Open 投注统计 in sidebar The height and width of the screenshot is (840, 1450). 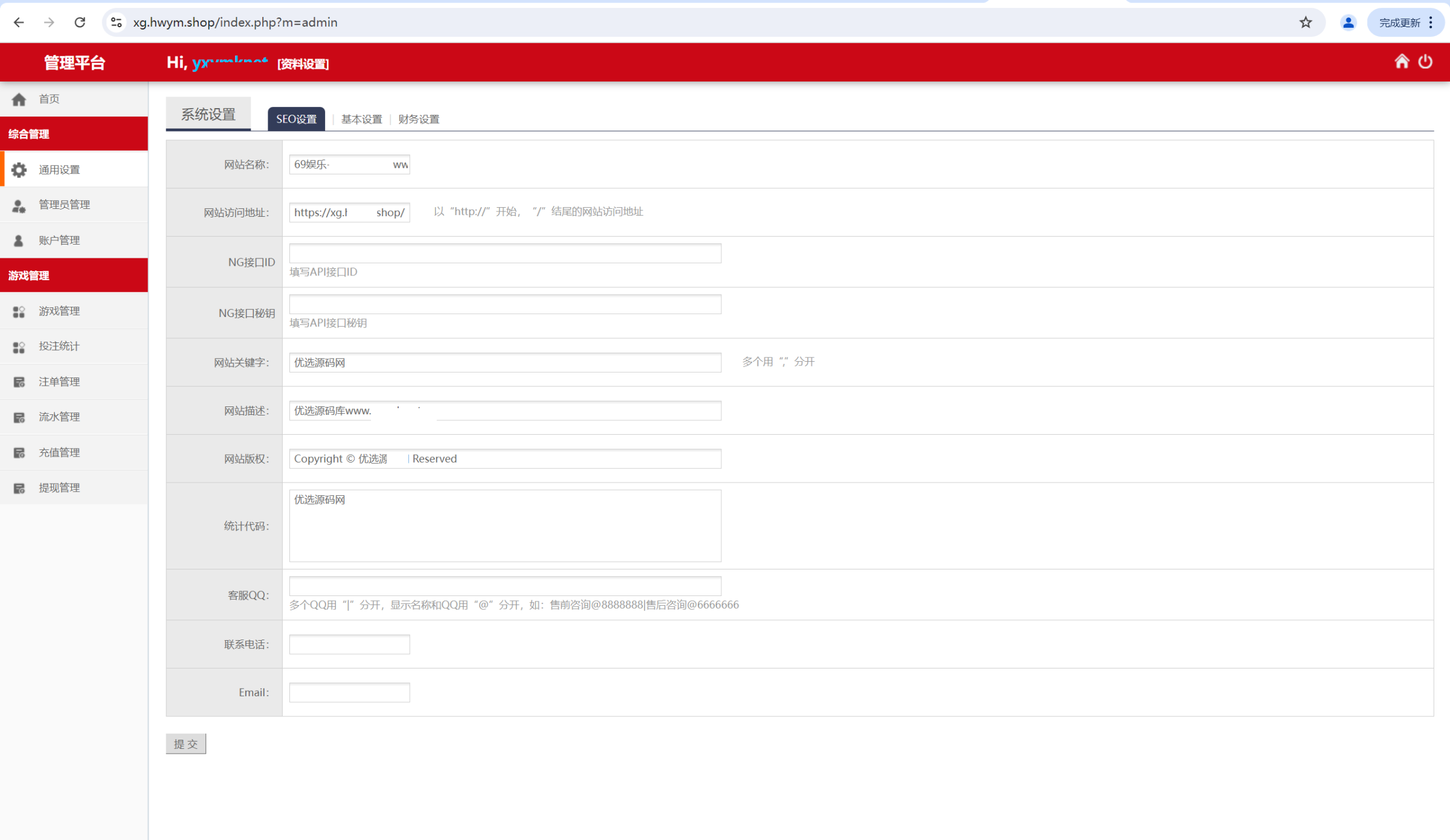coord(59,346)
